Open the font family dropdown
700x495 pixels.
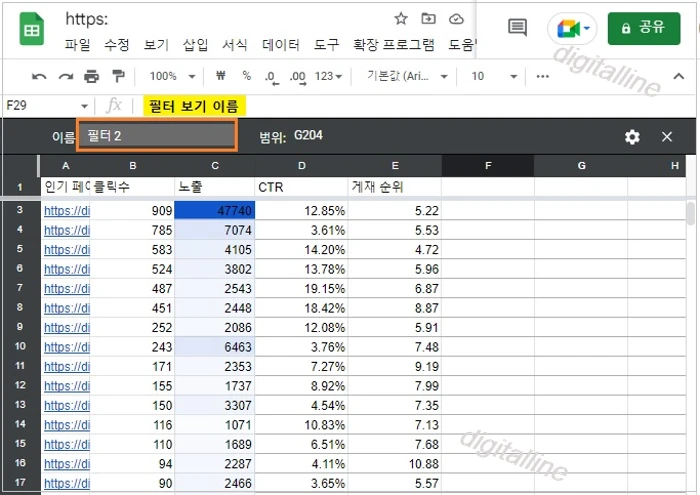(x=407, y=76)
